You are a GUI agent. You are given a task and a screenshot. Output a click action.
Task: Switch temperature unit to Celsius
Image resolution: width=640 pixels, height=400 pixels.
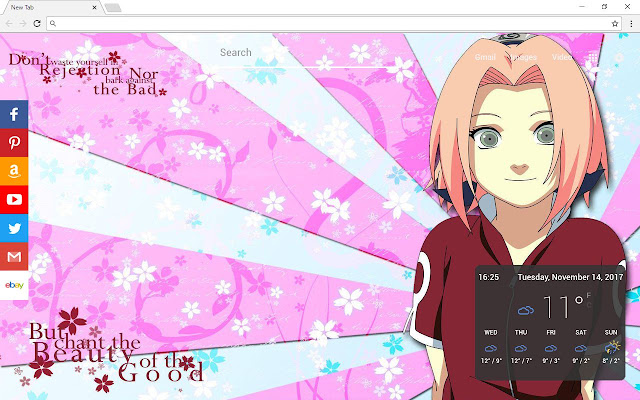tap(589, 305)
